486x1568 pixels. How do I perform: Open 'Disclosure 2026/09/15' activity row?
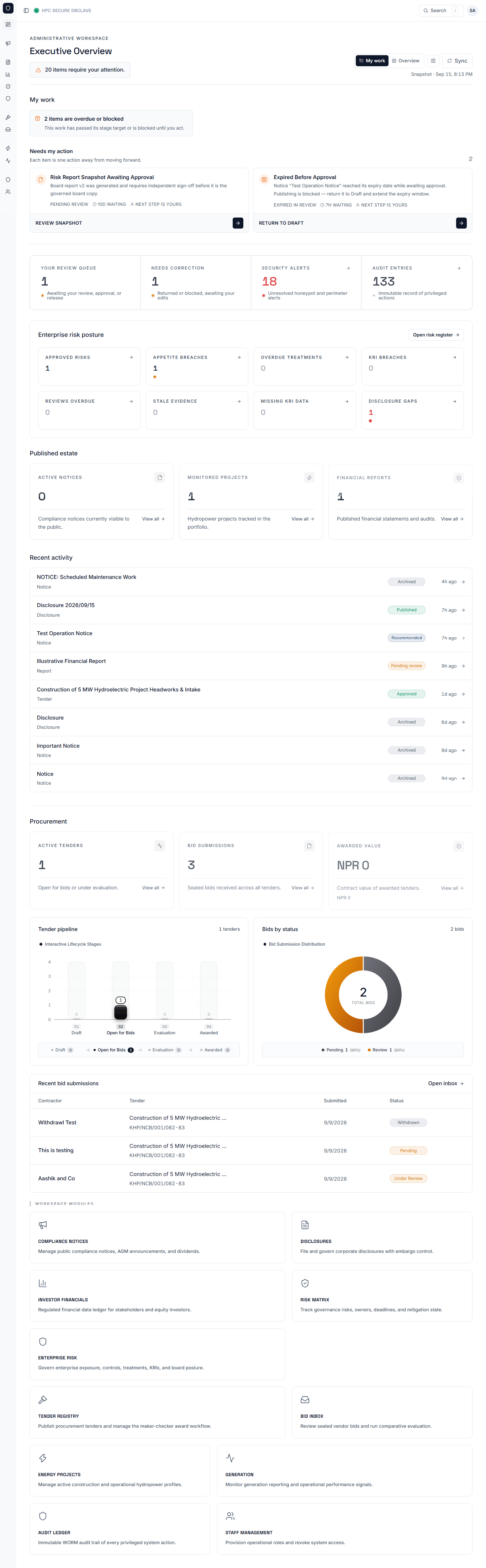[x=250, y=610]
